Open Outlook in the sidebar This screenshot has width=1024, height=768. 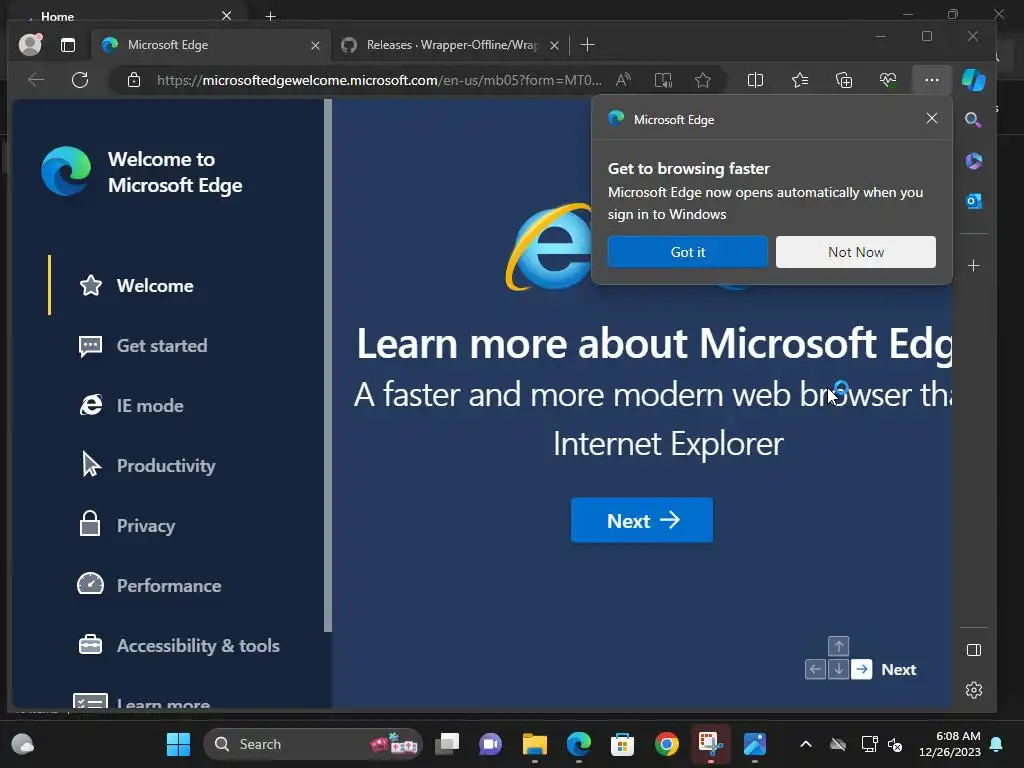coord(973,201)
